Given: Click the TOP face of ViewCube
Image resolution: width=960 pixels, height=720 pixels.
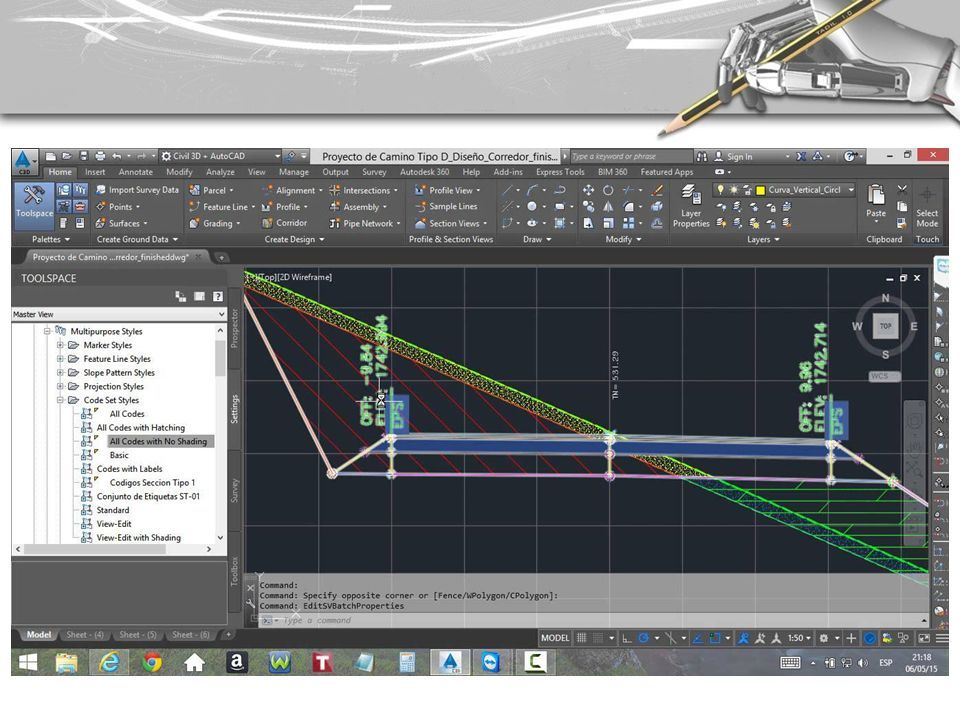Looking at the screenshot, I should (x=885, y=326).
